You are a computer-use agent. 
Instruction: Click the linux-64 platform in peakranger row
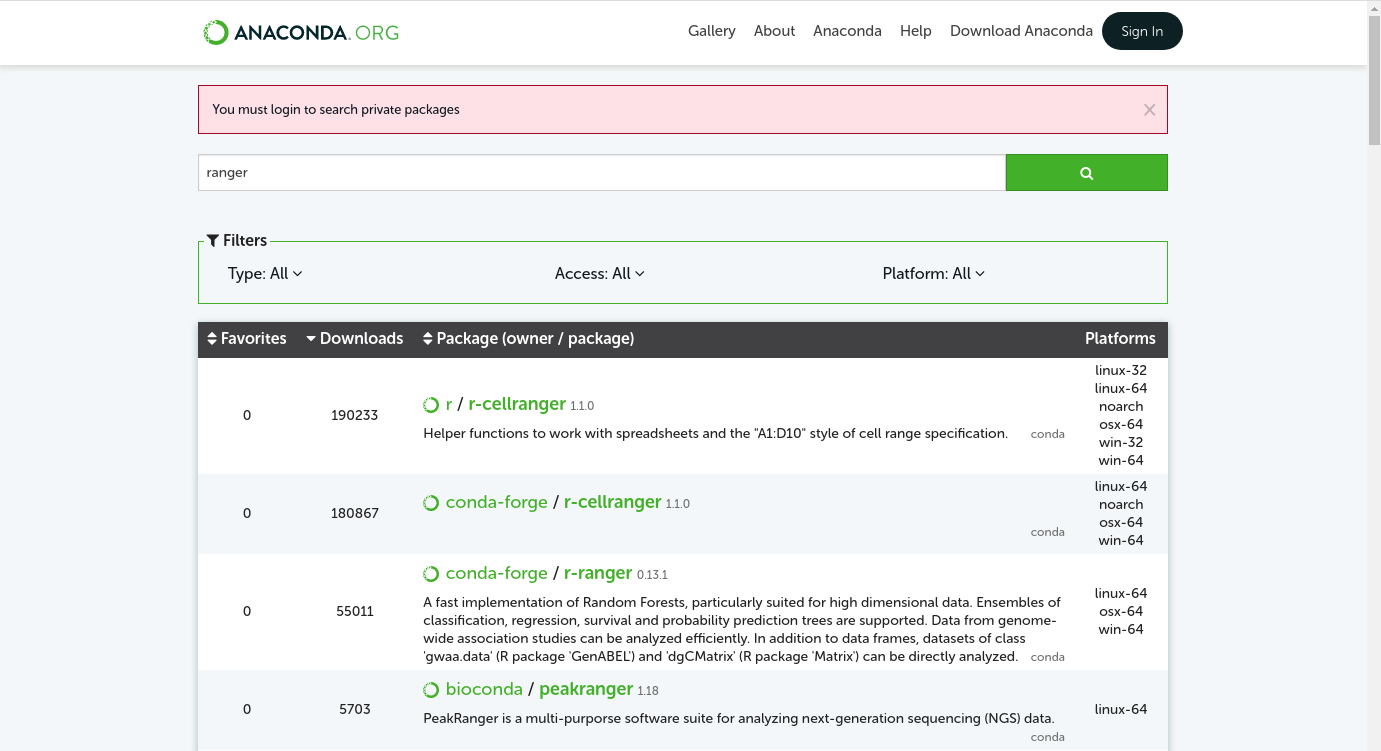click(1121, 709)
